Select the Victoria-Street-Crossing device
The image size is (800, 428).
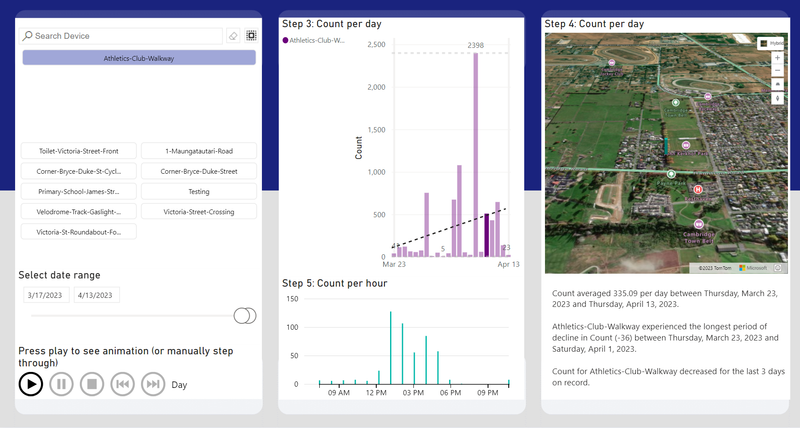tap(198, 211)
